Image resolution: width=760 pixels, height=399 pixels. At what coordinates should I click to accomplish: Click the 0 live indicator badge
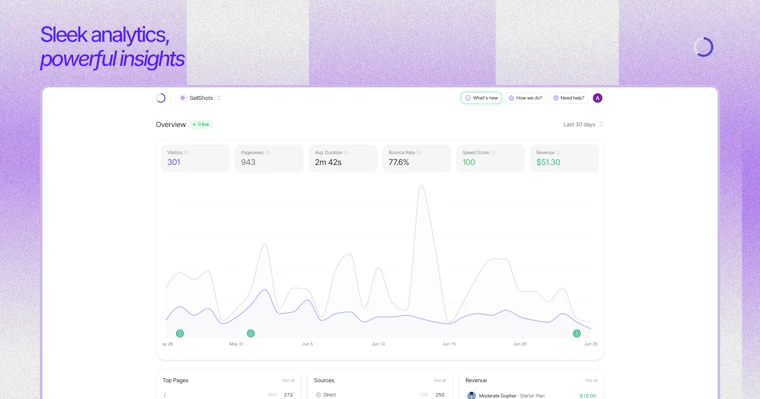pos(201,125)
